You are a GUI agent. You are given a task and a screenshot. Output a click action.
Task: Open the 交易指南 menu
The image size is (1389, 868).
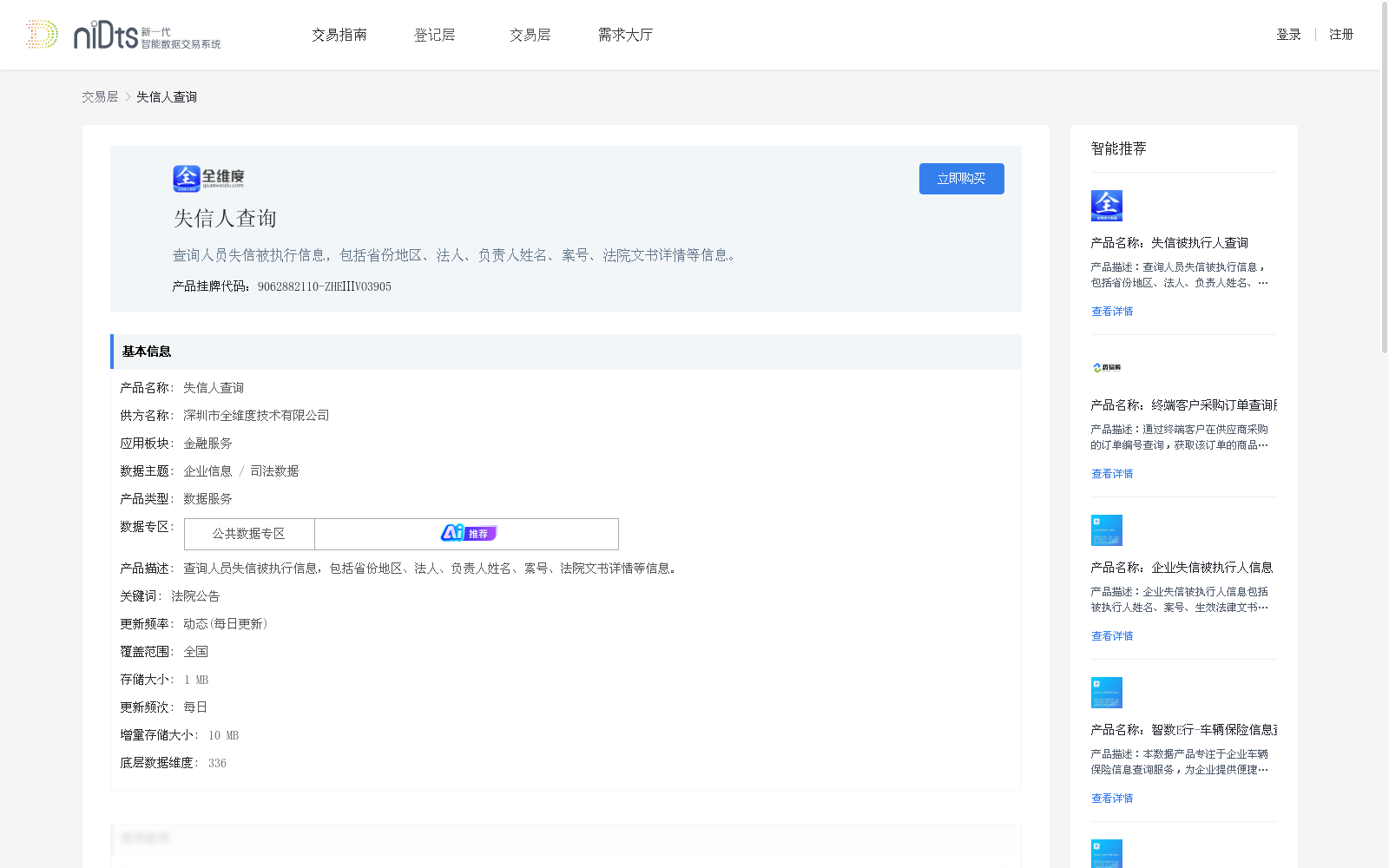point(339,35)
